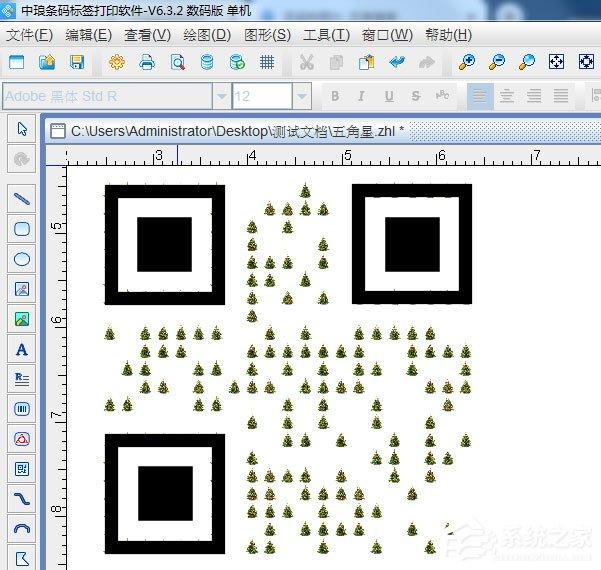Save the document with floppy icon
This screenshot has height=570, width=601.
click(77, 62)
